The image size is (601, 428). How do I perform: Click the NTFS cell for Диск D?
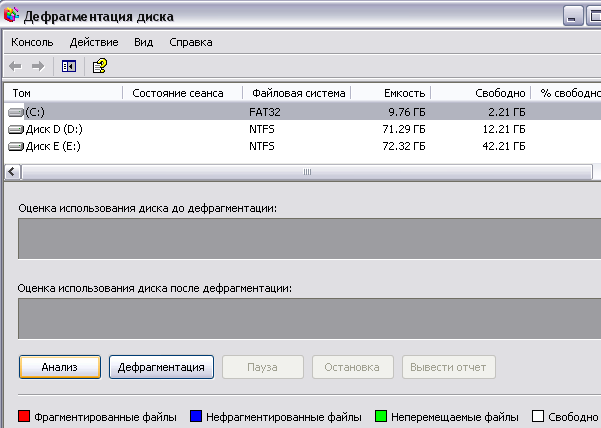point(262,130)
